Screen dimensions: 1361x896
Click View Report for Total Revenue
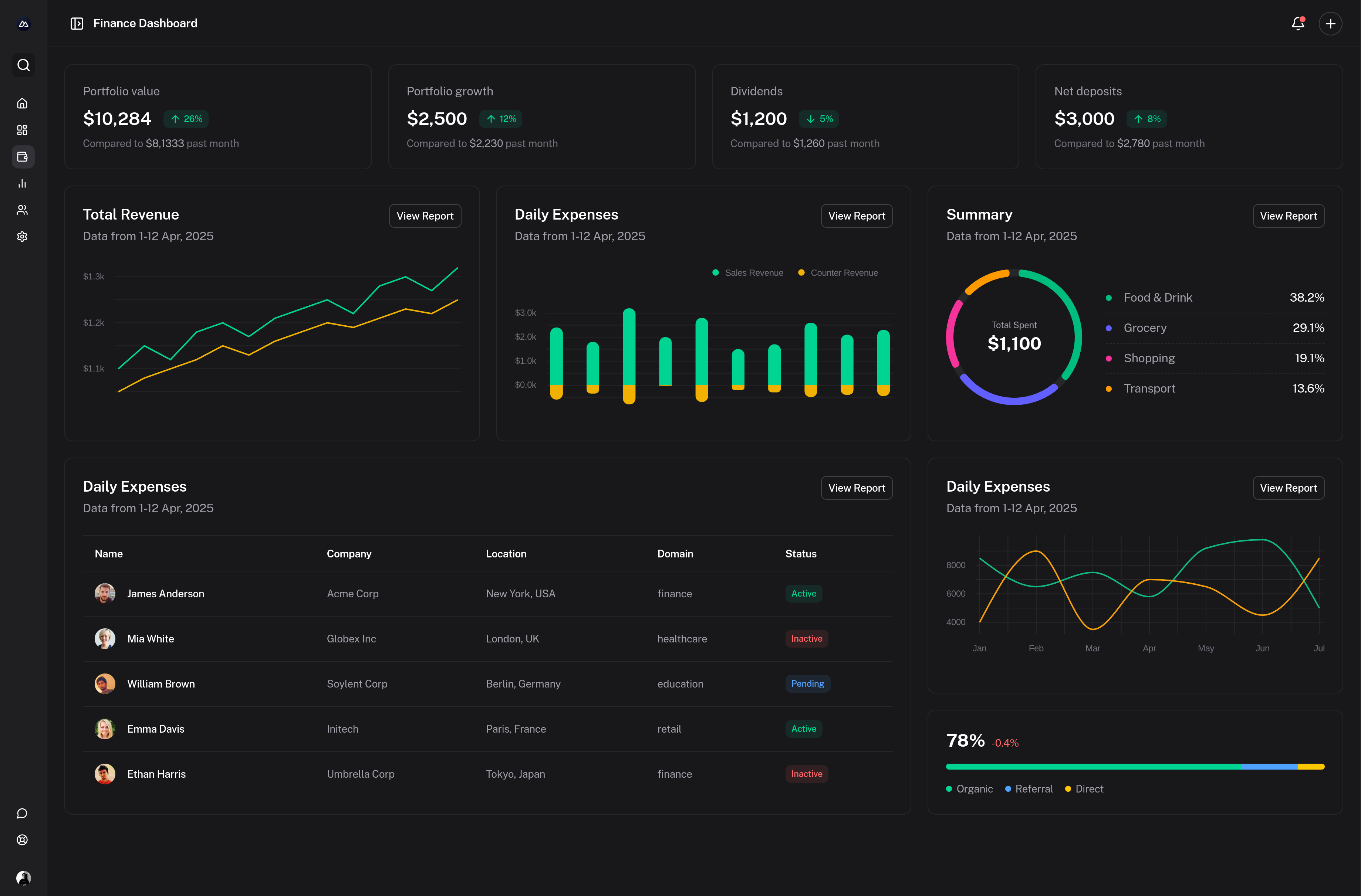click(x=425, y=216)
